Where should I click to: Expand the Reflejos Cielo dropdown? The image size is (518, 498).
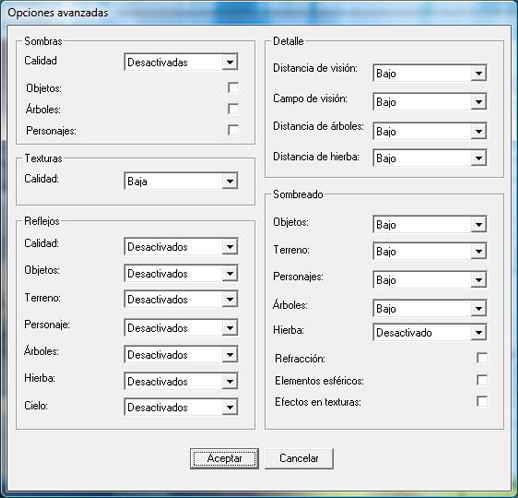tap(181, 407)
